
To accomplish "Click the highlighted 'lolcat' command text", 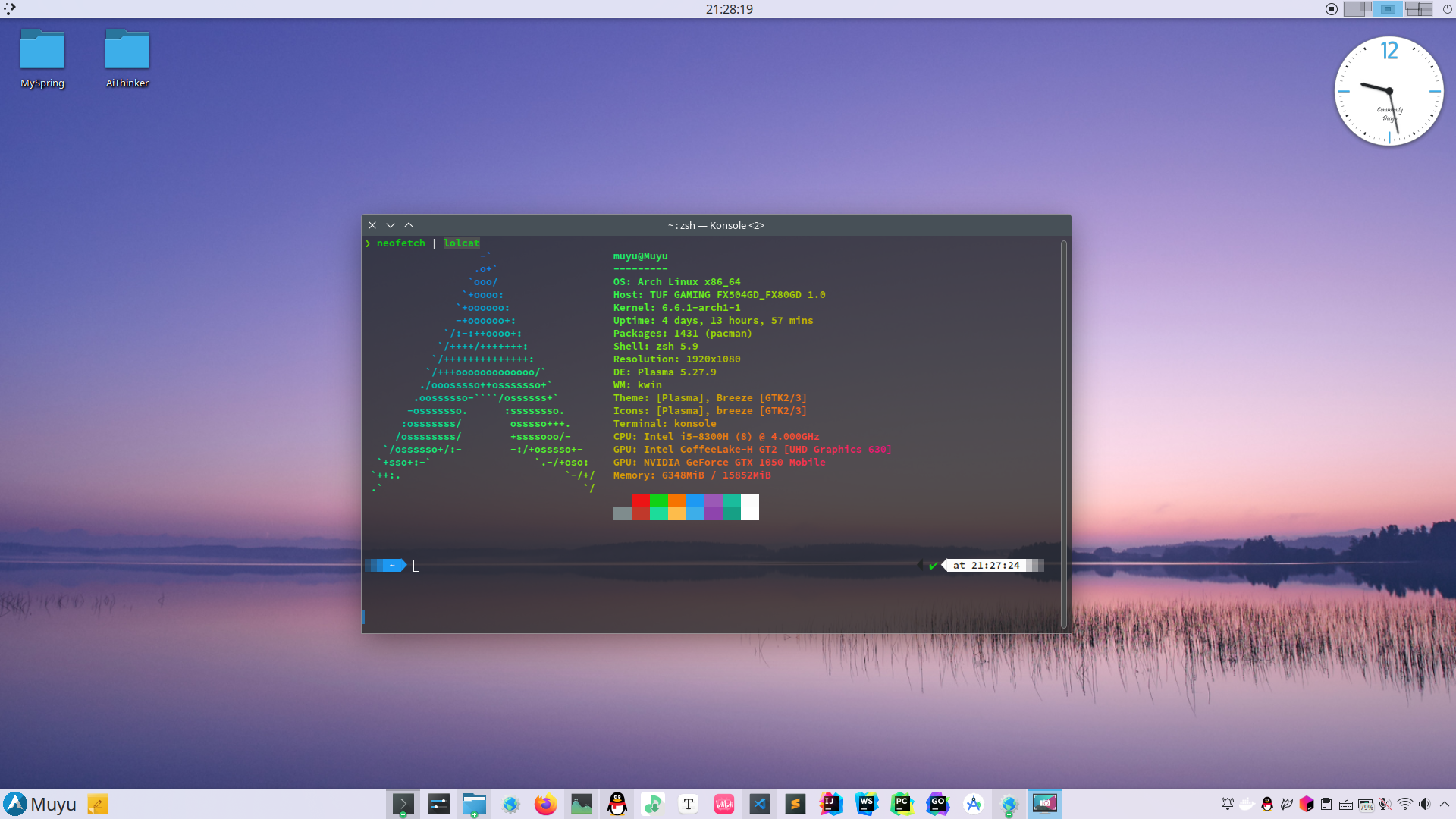I will (x=462, y=243).
